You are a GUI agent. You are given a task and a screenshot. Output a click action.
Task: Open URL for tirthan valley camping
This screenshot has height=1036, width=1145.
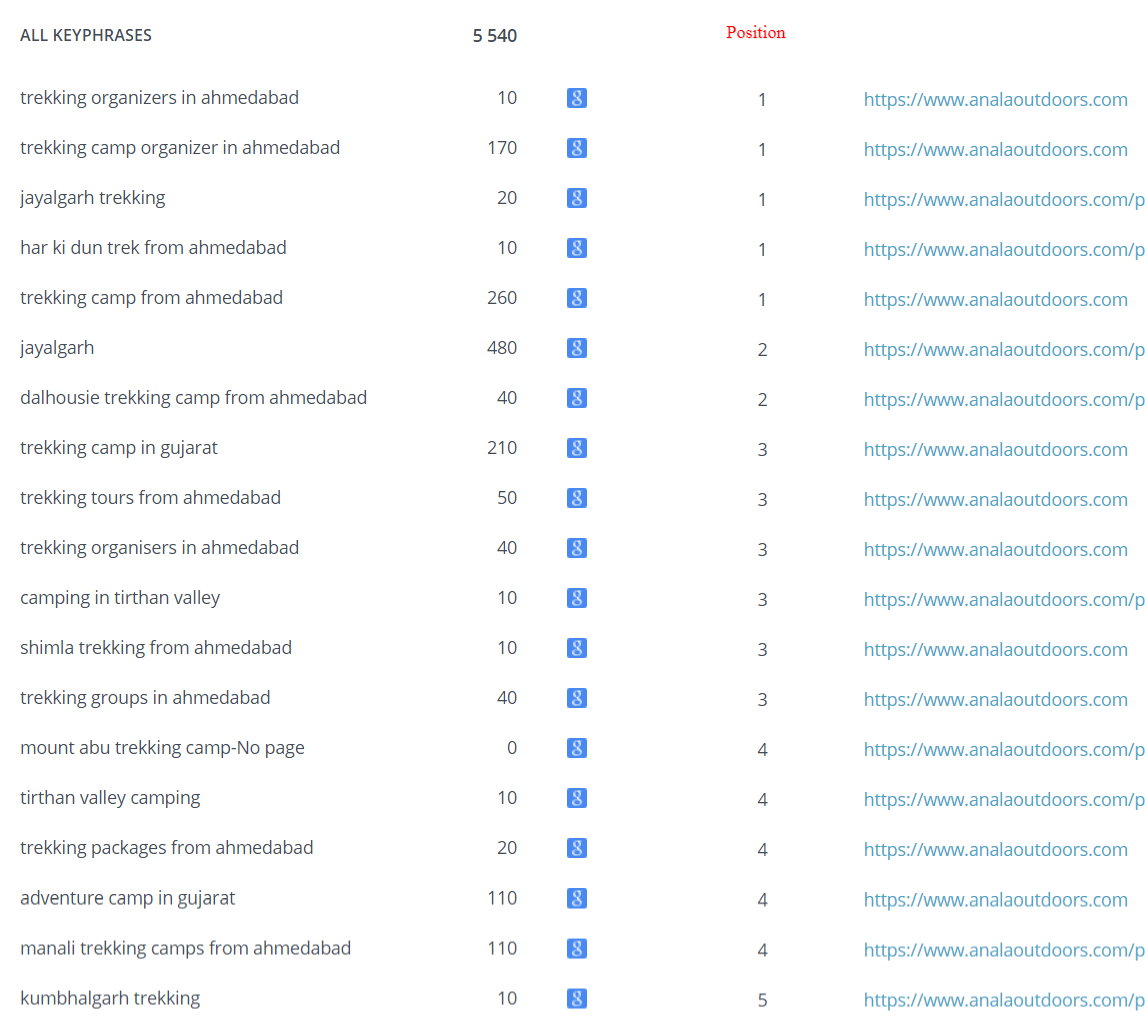point(1004,799)
